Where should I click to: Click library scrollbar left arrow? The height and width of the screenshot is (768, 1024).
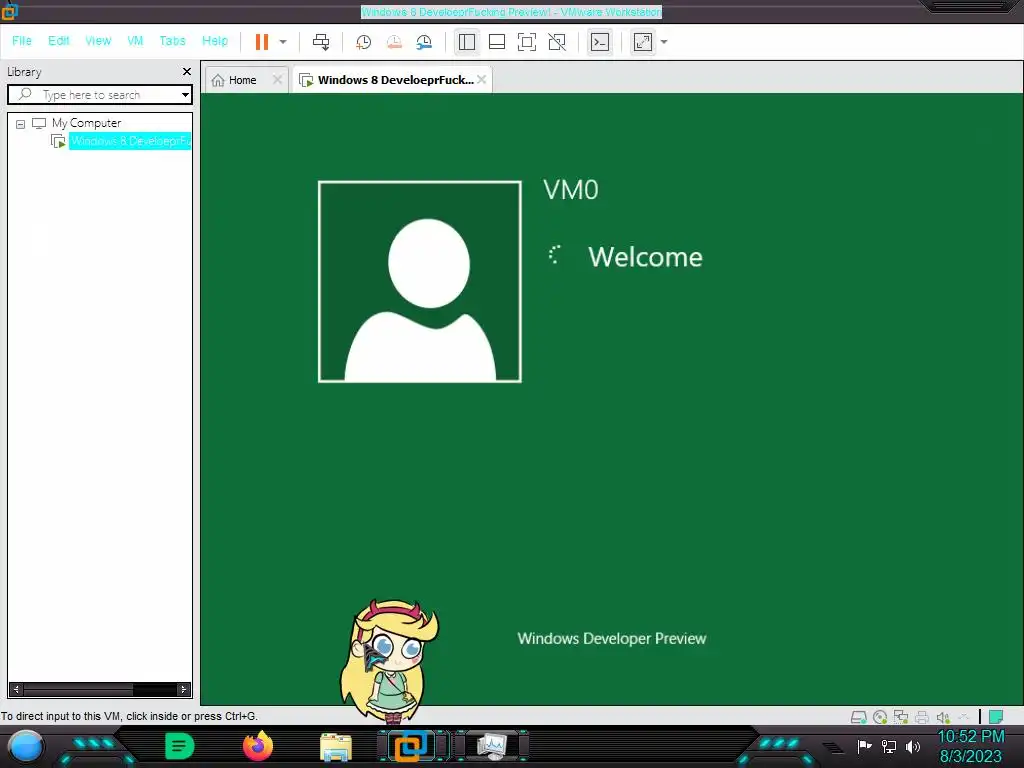[16, 689]
